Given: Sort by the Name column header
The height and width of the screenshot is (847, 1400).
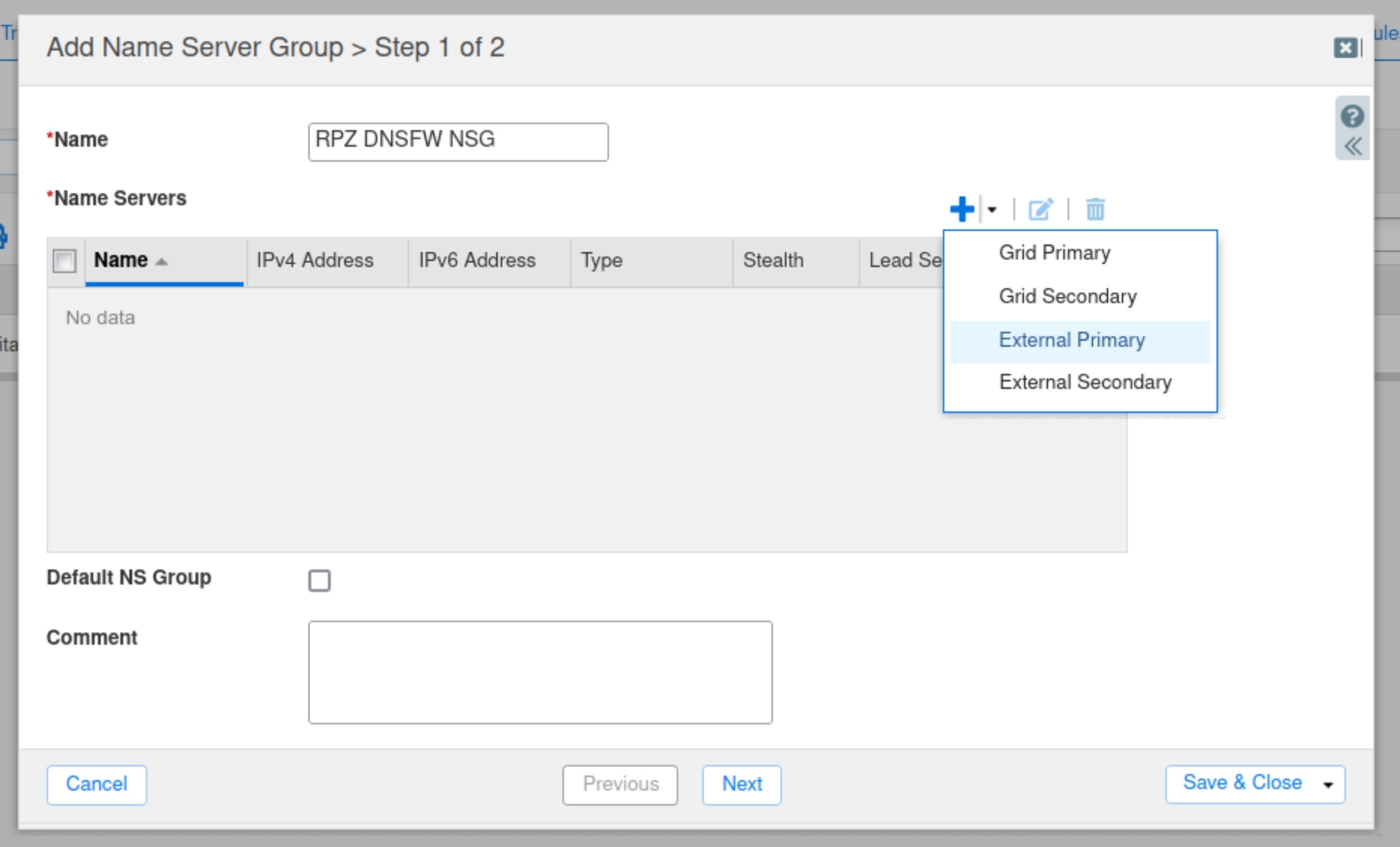Looking at the screenshot, I should (x=121, y=260).
